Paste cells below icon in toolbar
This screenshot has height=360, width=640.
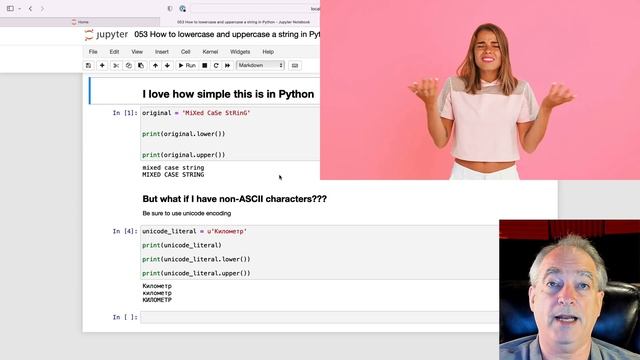(x=141, y=65)
